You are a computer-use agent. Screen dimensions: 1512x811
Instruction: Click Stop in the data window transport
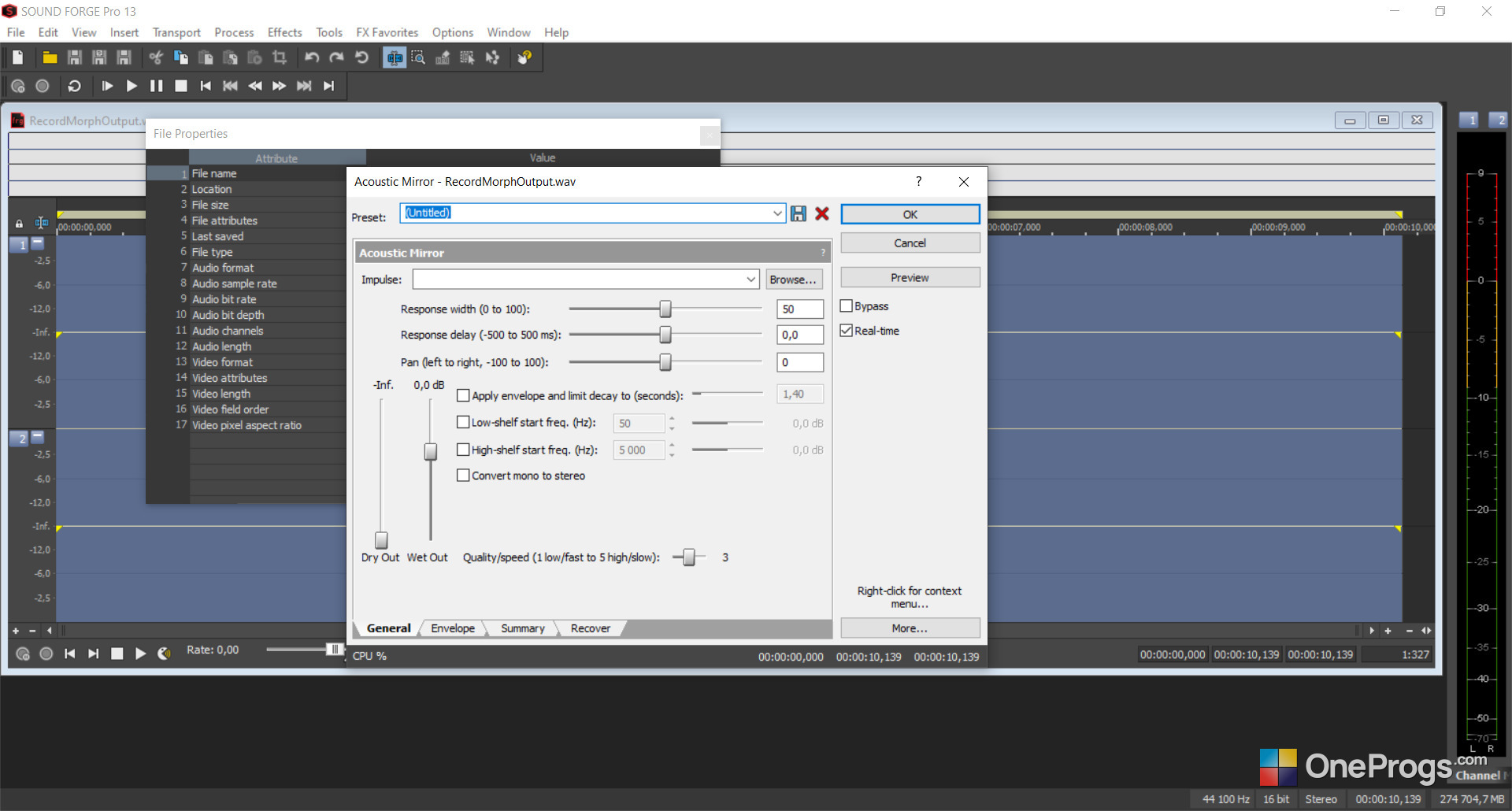(117, 654)
